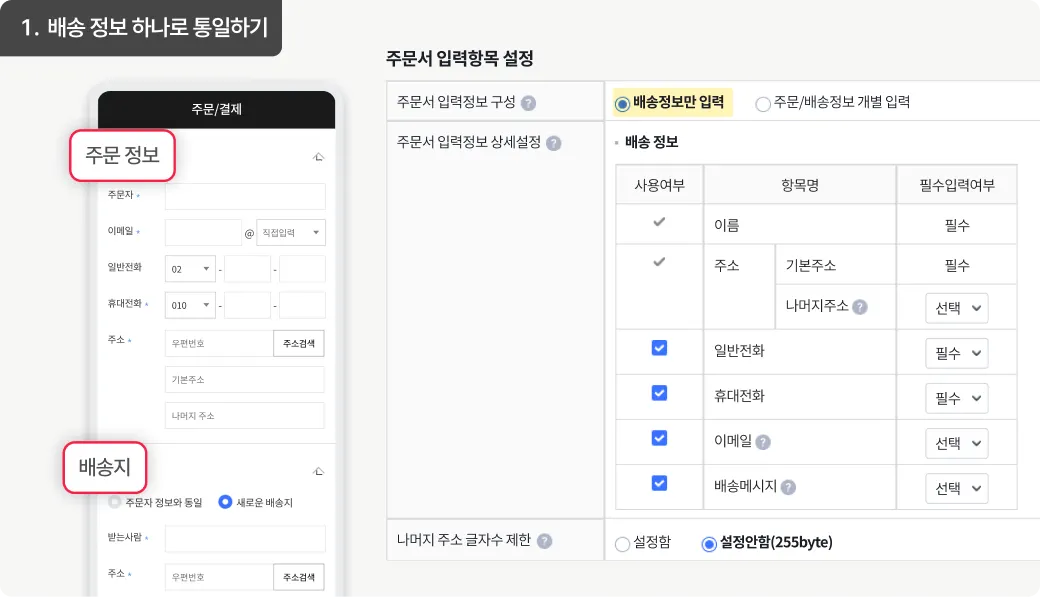Toggle the 일반전화 usage checkbox
Image resolution: width=1040 pixels, height=597 pixels.
659,348
